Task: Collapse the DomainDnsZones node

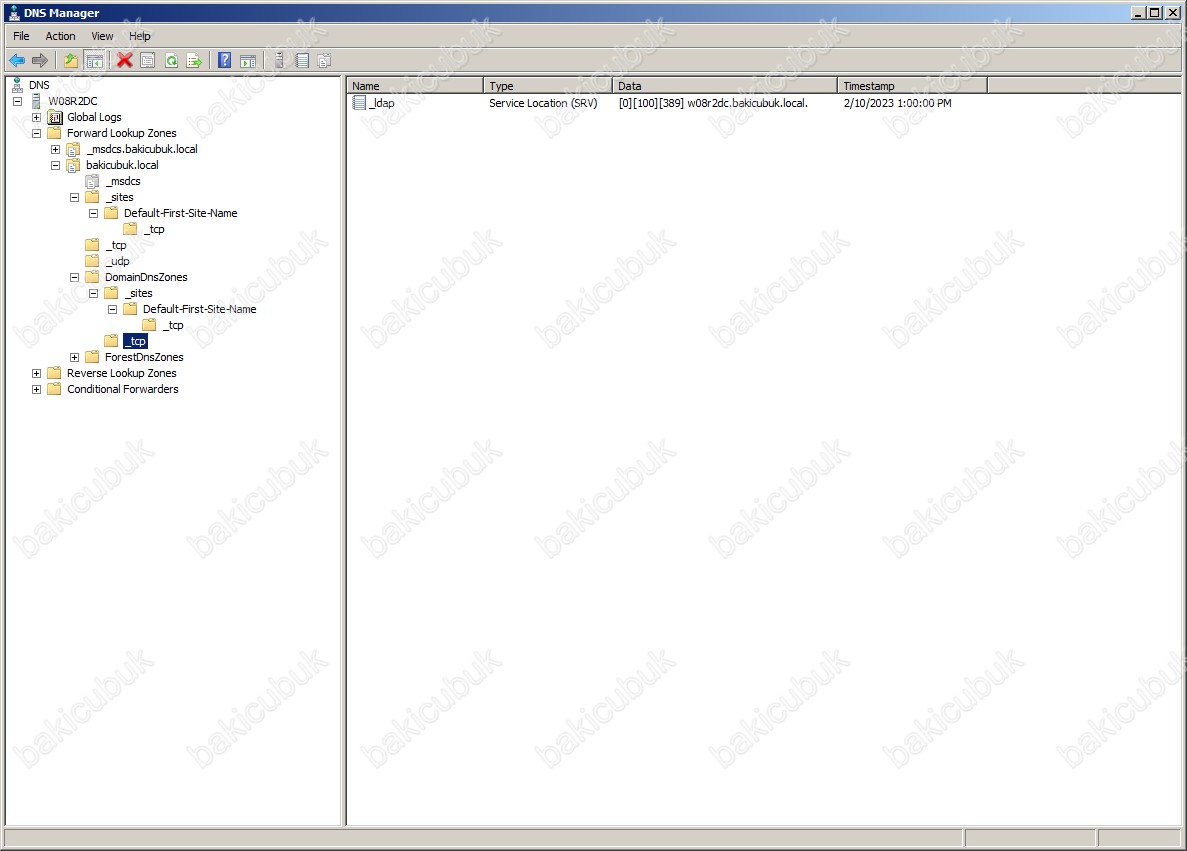Action: pos(74,277)
